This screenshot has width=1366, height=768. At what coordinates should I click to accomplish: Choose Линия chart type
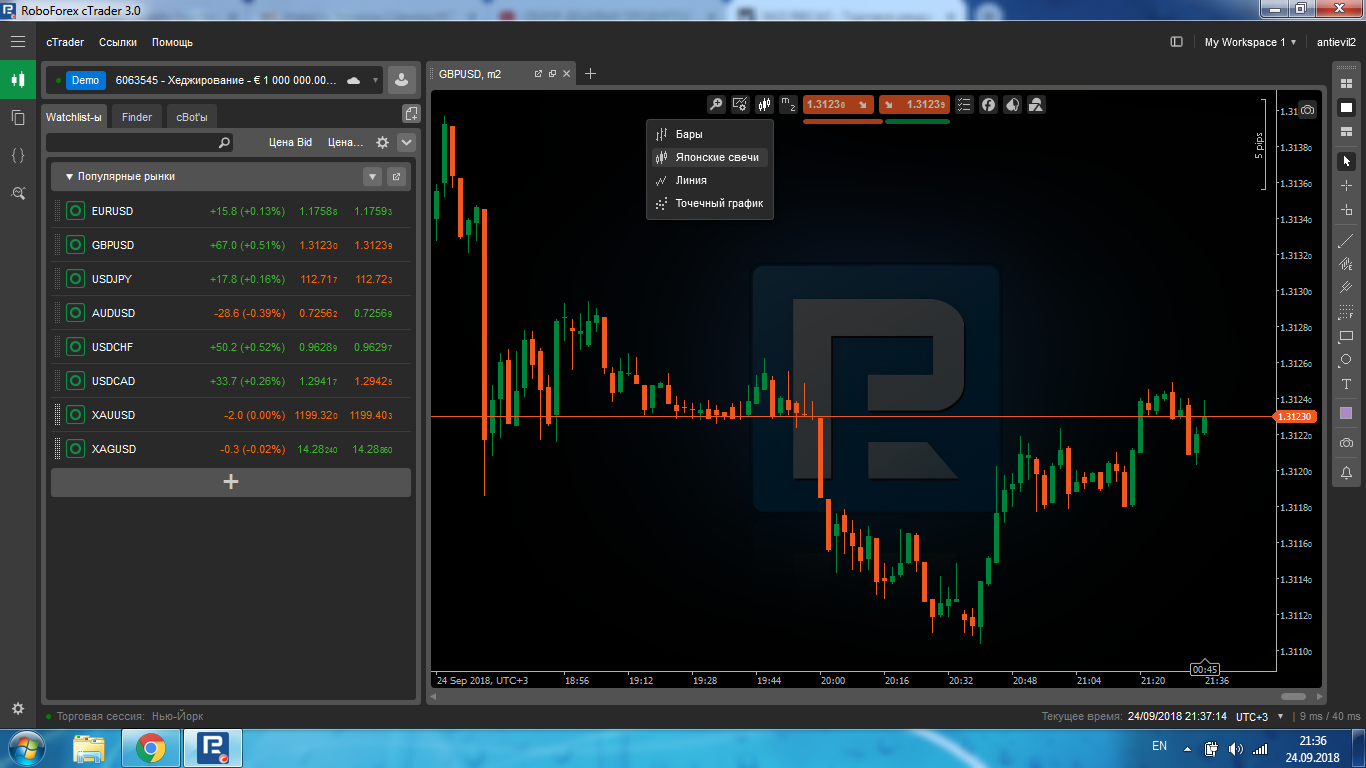click(710, 181)
